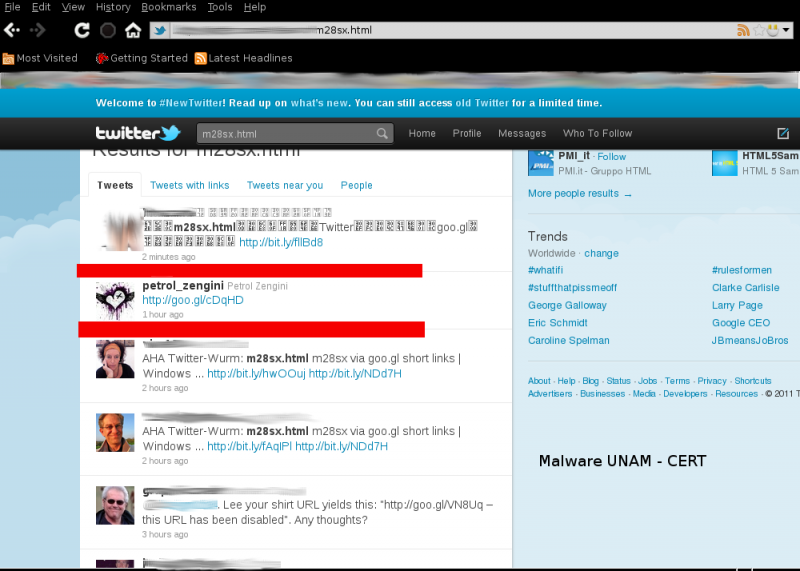Open the Edit menu
The image size is (800, 571).
[41, 7]
